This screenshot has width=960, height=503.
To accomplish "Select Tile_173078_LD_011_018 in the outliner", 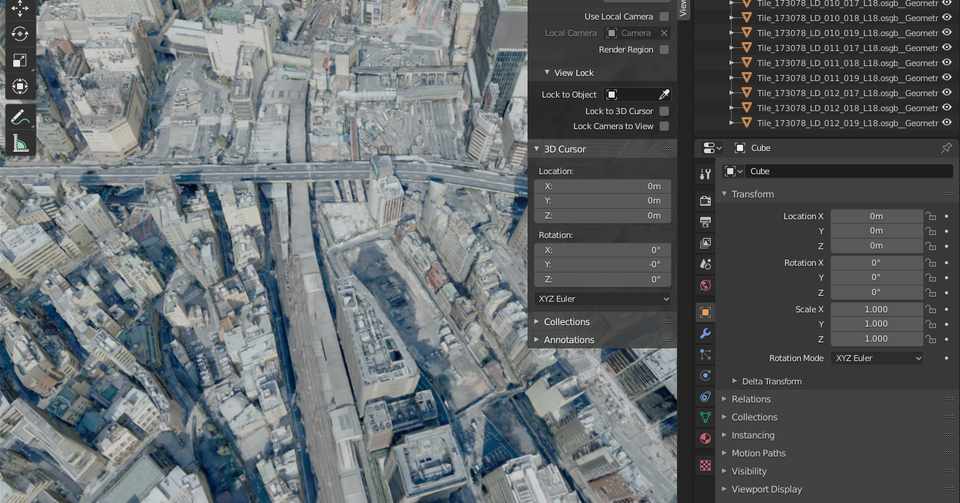I will coord(847,63).
